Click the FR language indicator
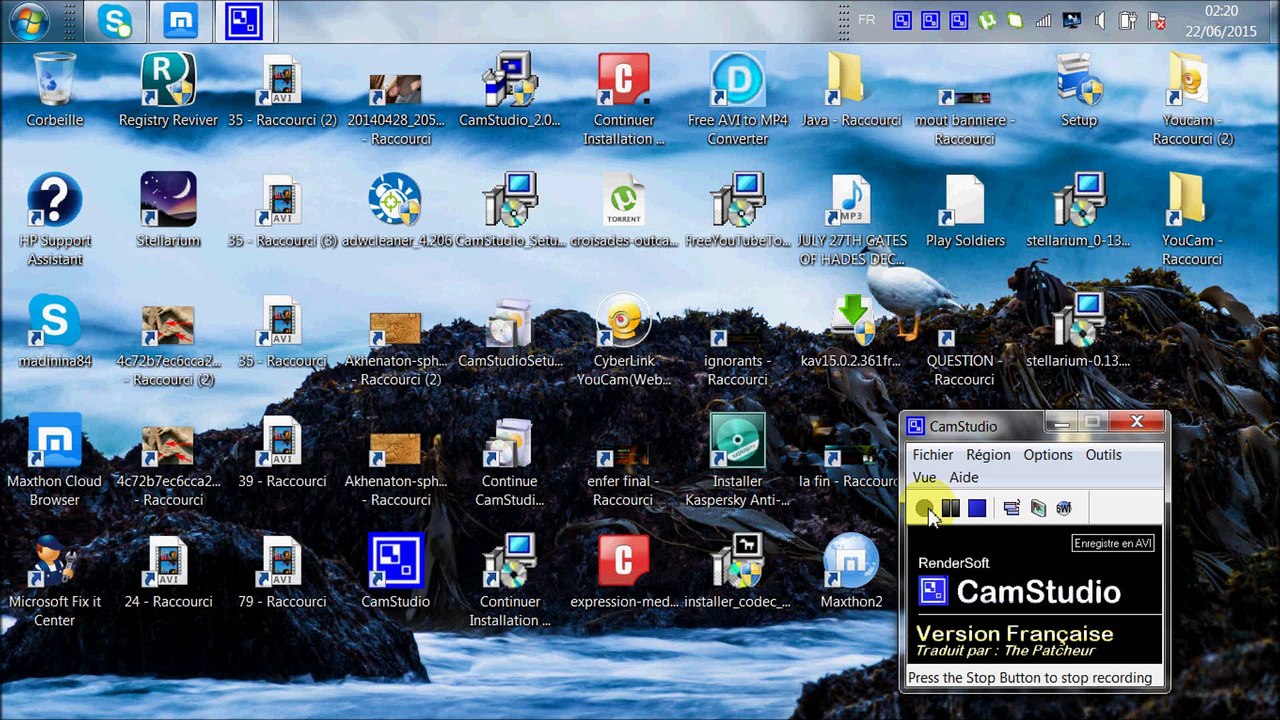 point(866,20)
